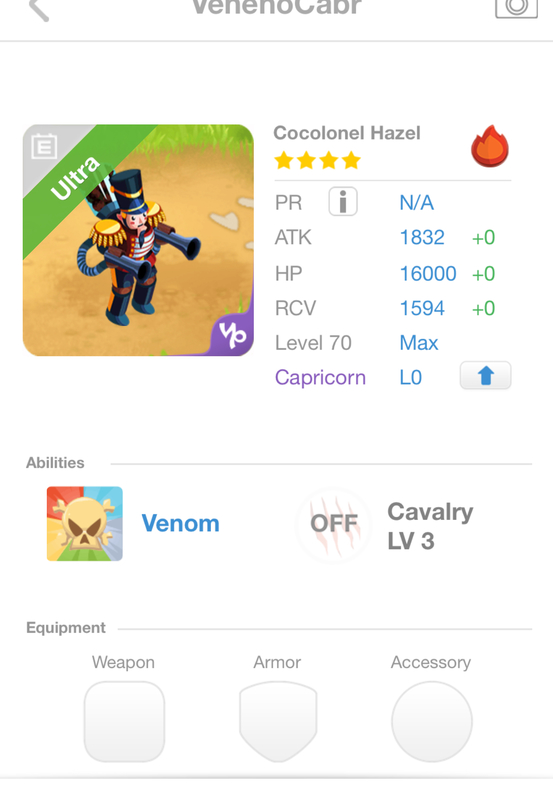
Task: Open the Venom ability link
Action: coord(181,523)
